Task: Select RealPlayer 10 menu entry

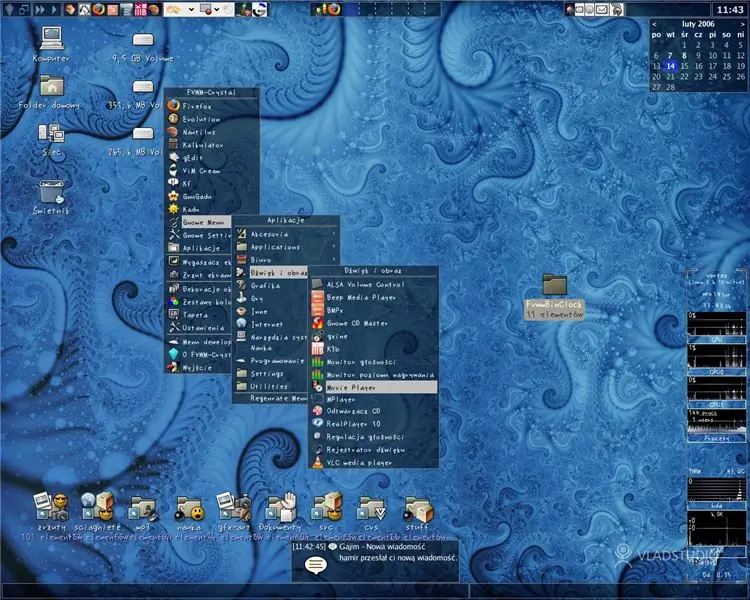Action: [374, 423]
